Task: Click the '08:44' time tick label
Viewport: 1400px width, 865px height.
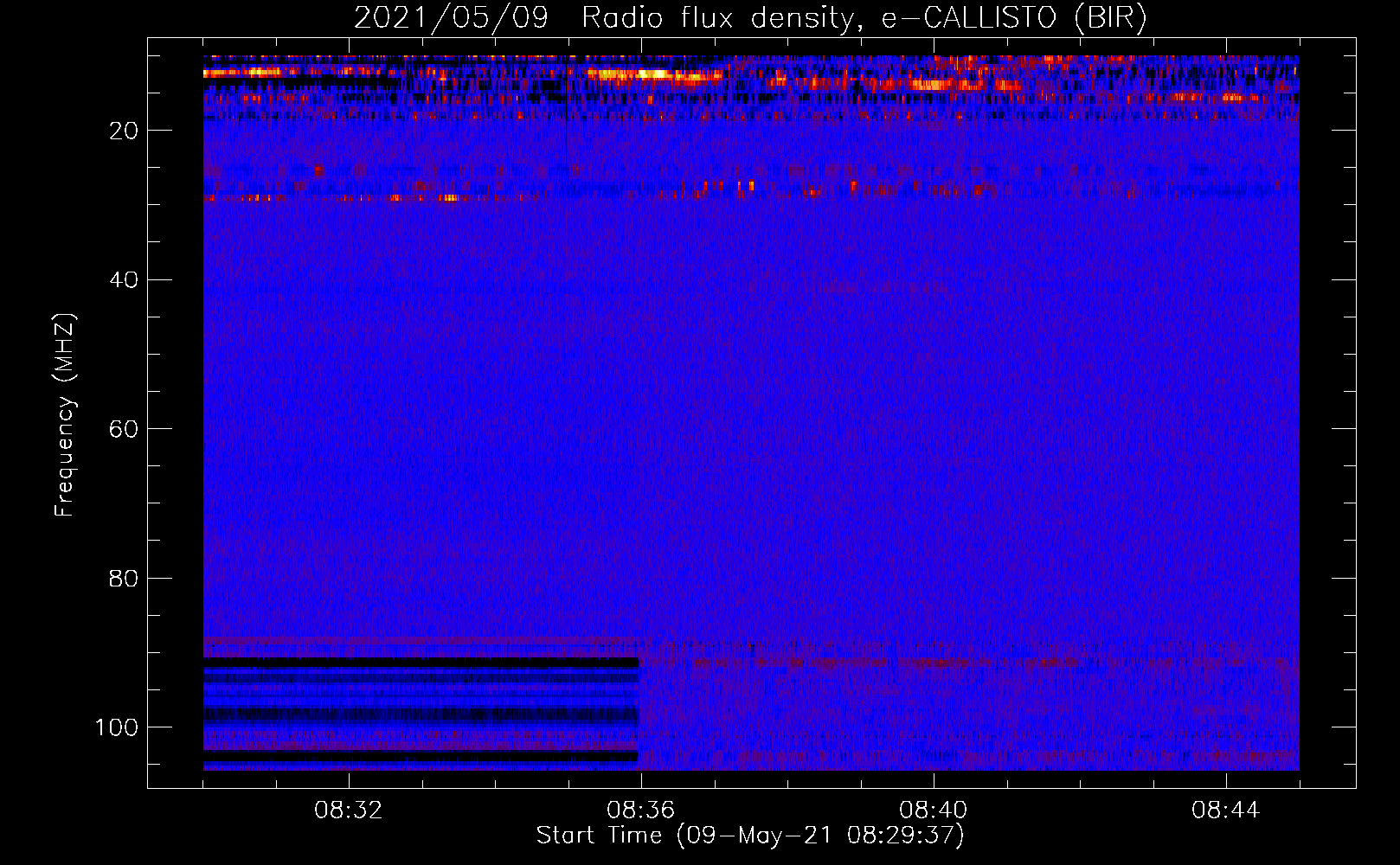Action: (1226, 811)
